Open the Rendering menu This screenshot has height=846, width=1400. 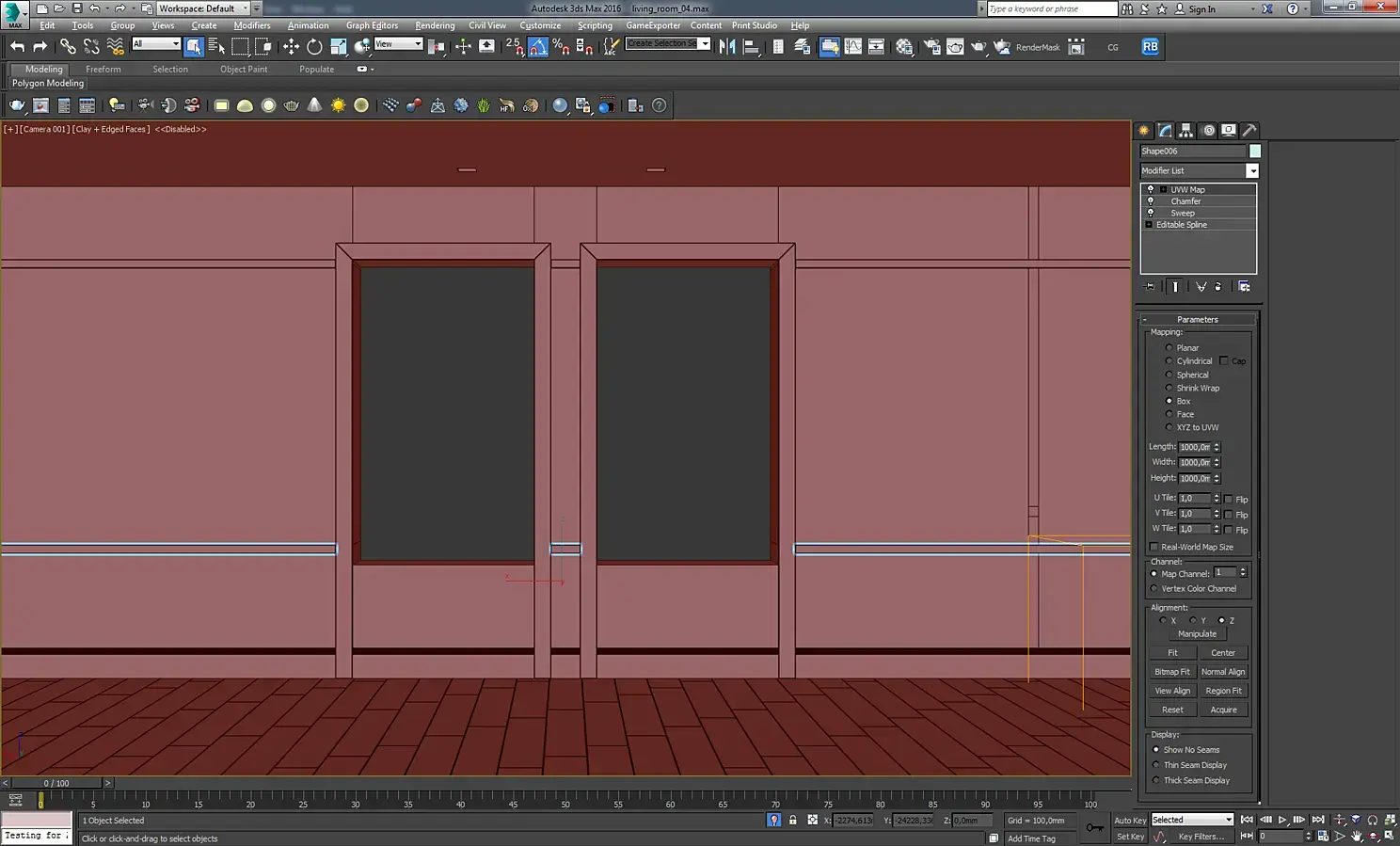point(435,25)
